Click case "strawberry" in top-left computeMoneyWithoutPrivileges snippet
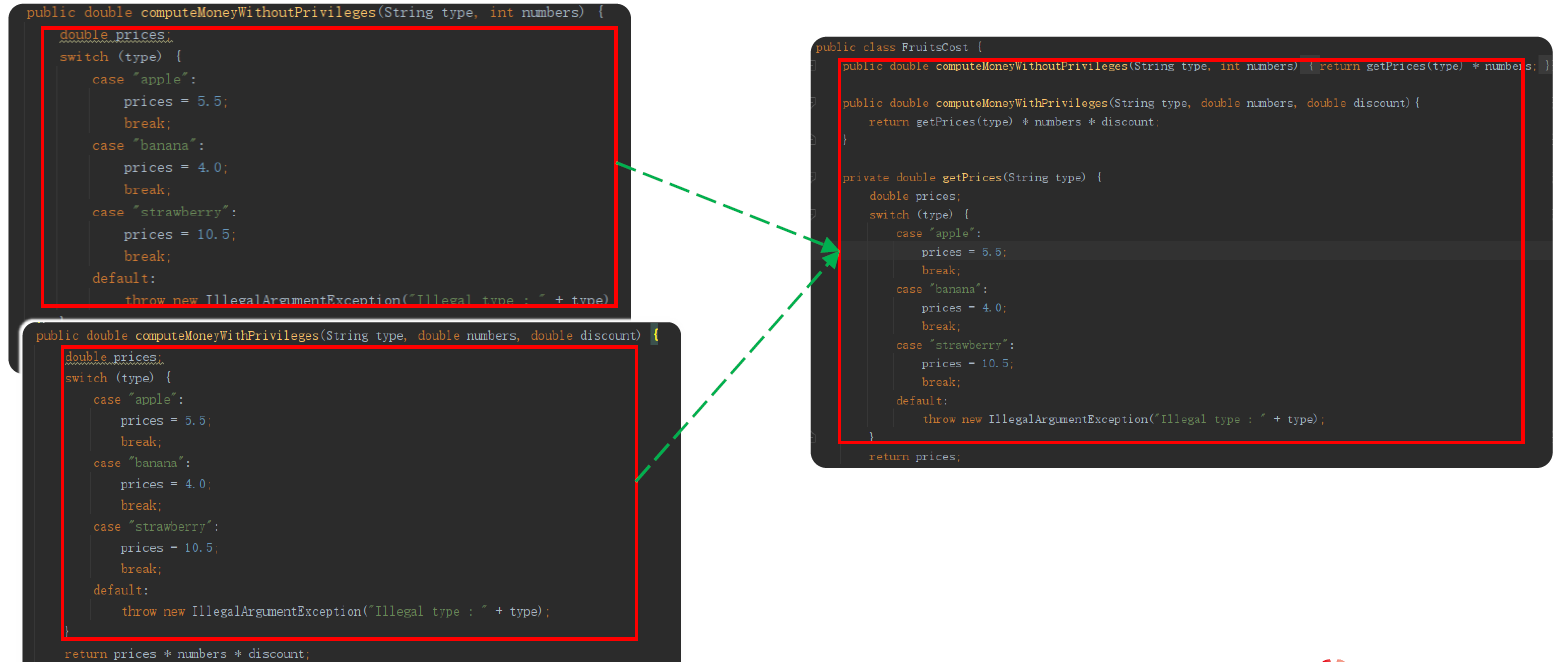Viewport: 1563px width, 662px height. coord(165,212)
